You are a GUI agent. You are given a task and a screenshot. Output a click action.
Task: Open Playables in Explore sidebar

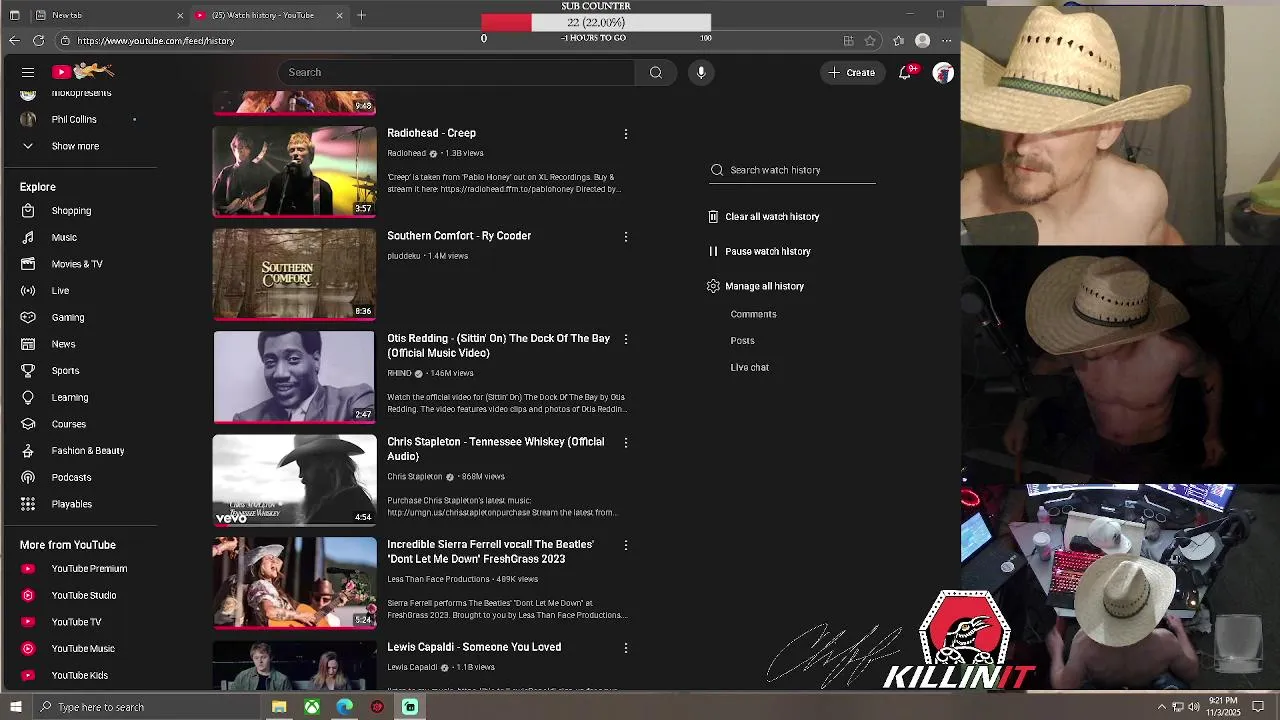(x=72, y=504)
